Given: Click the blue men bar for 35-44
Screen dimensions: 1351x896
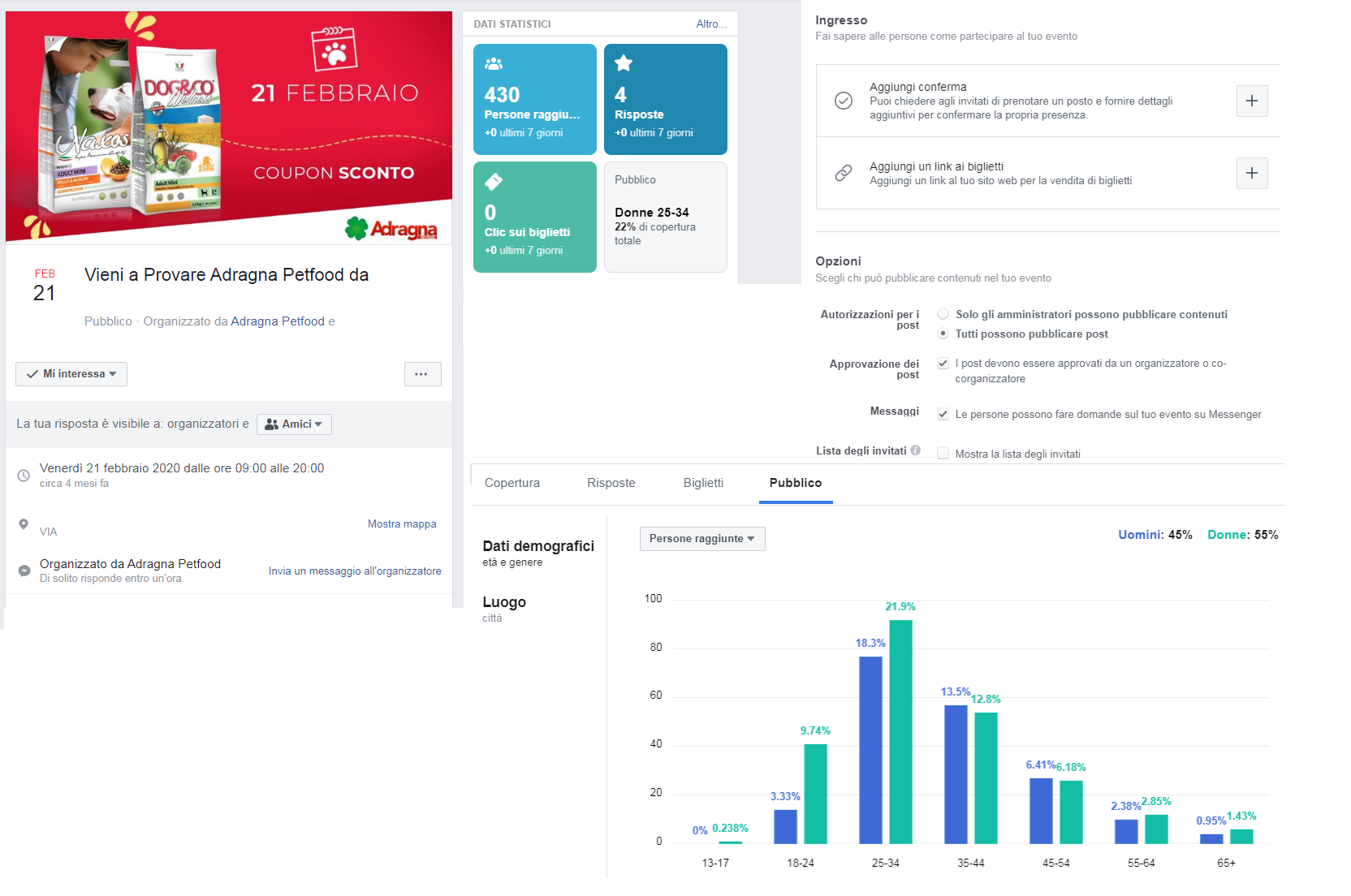Looking at the screenshot, I should pyautogui.click(x=956, y=774).
